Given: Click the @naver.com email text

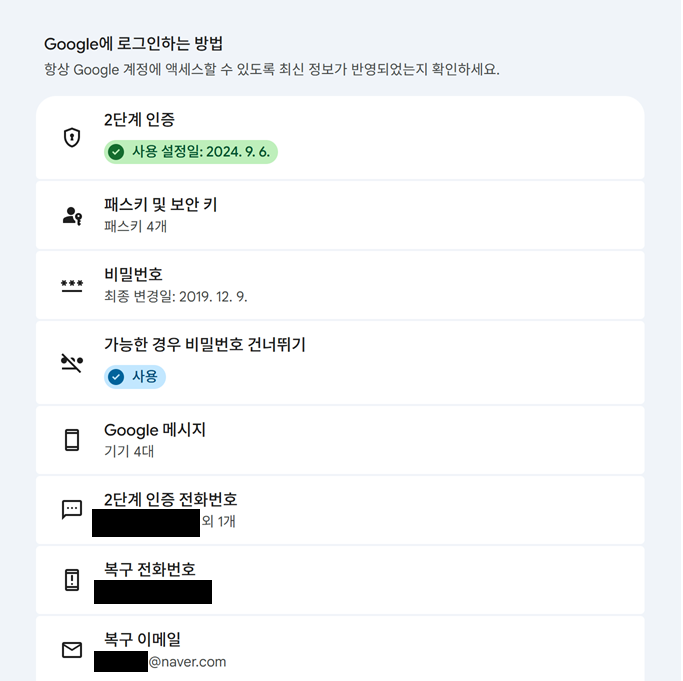Looking at the screenshot, I should tap(187, 662).
